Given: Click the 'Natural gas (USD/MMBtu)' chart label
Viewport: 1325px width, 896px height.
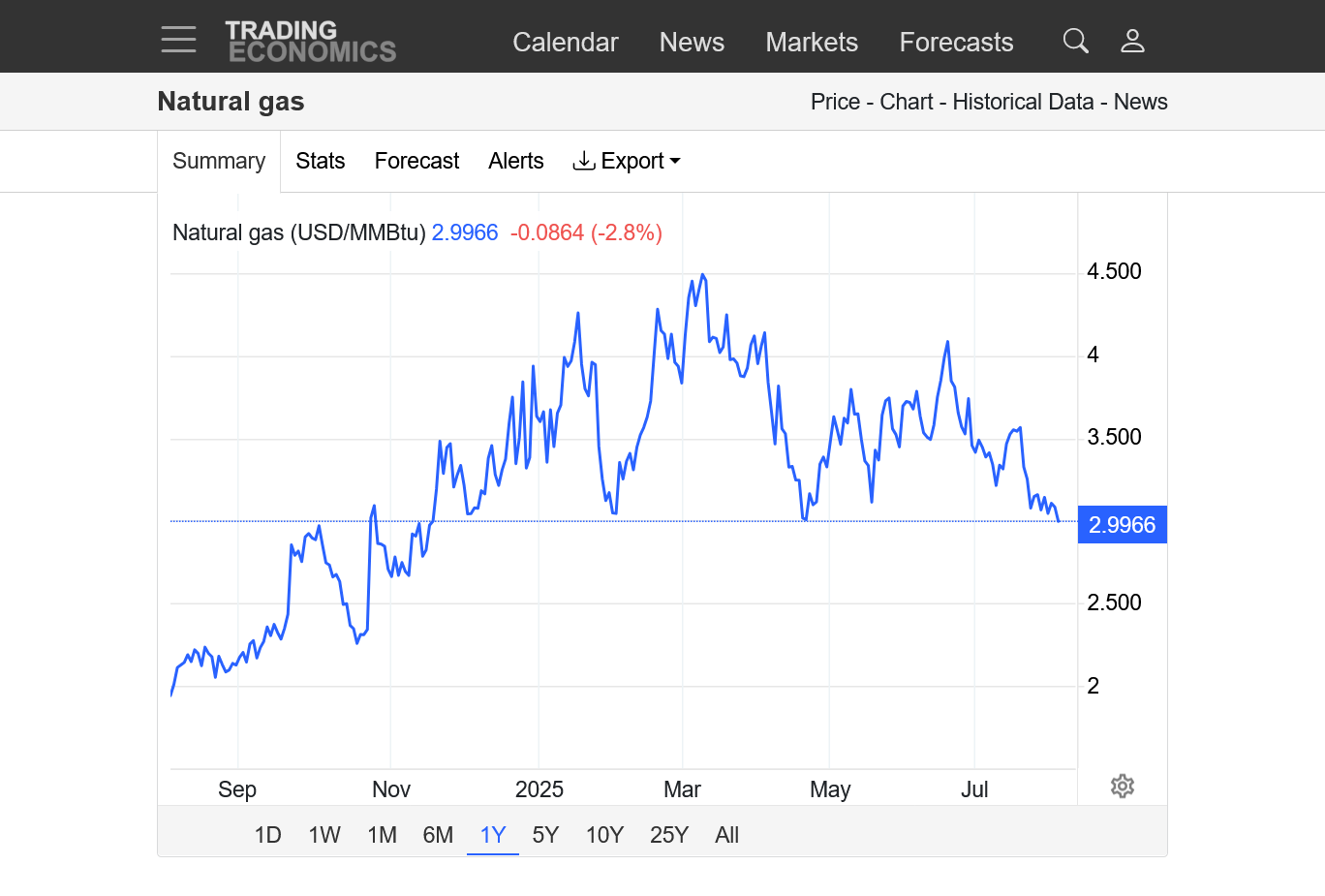Looking at the screenshot, I should click(x=299, y=232).
